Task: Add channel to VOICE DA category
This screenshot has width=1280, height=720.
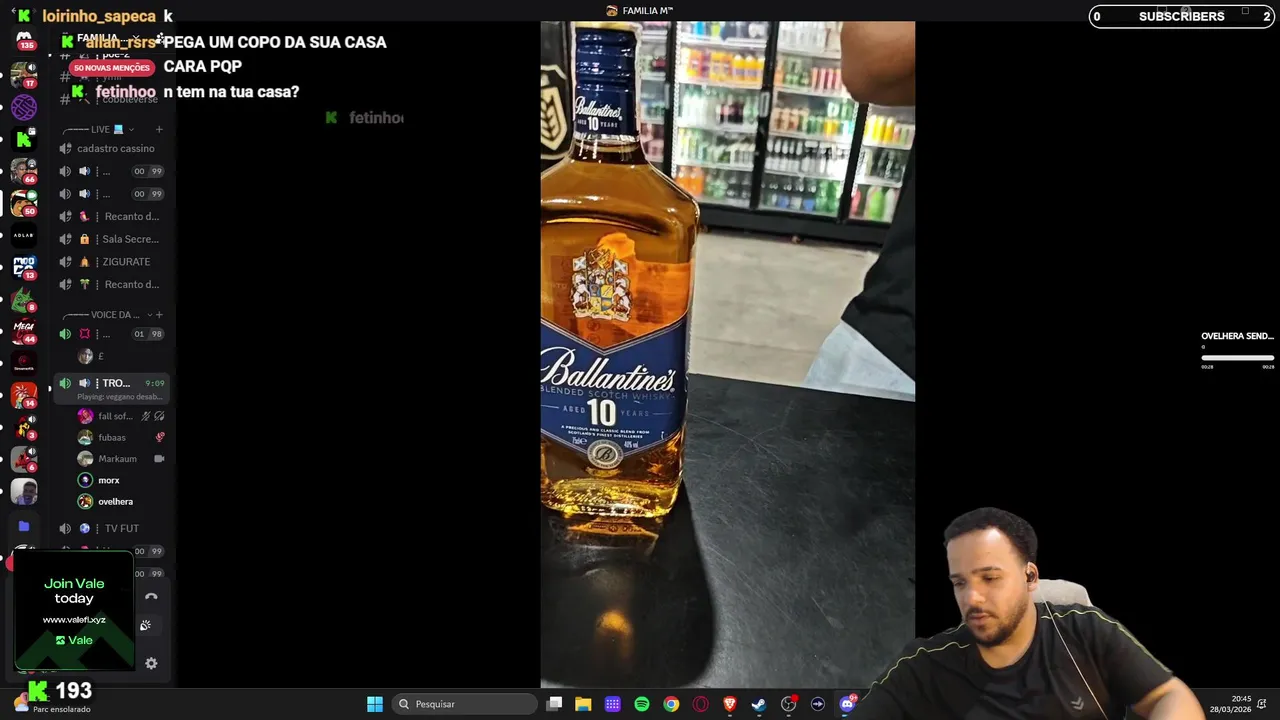Action: point(158,315)
